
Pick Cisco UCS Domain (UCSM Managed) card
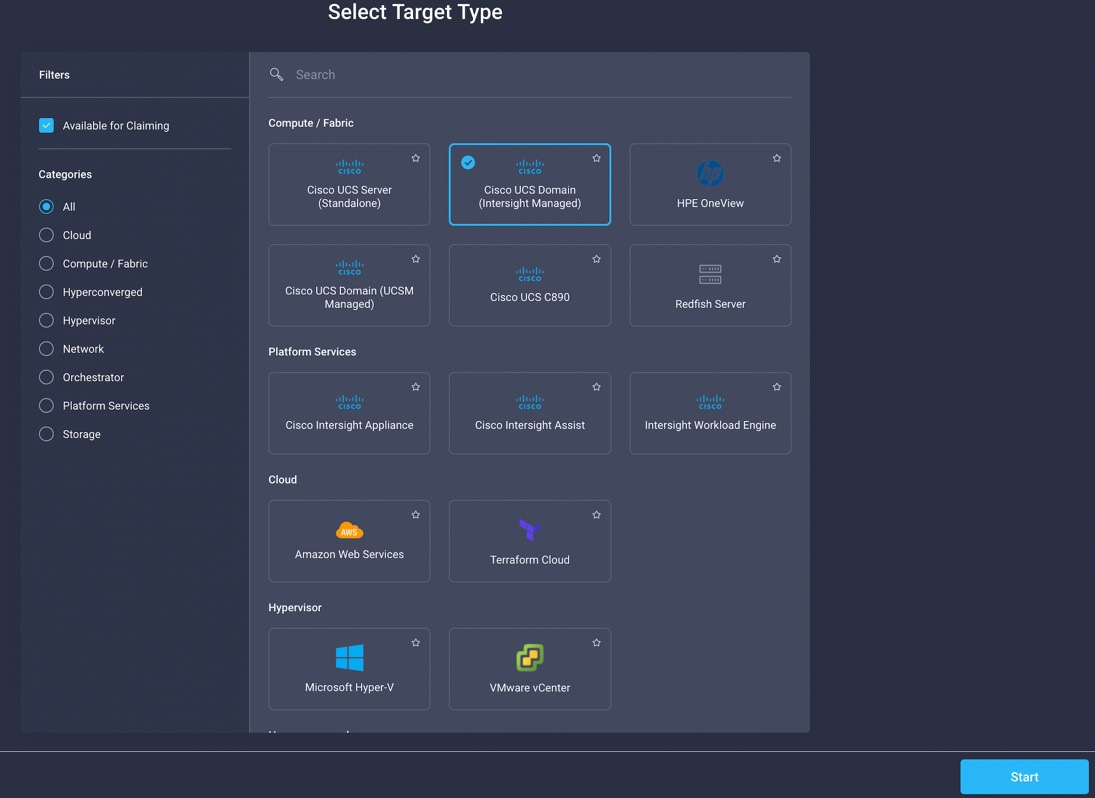tap(349, 285)
